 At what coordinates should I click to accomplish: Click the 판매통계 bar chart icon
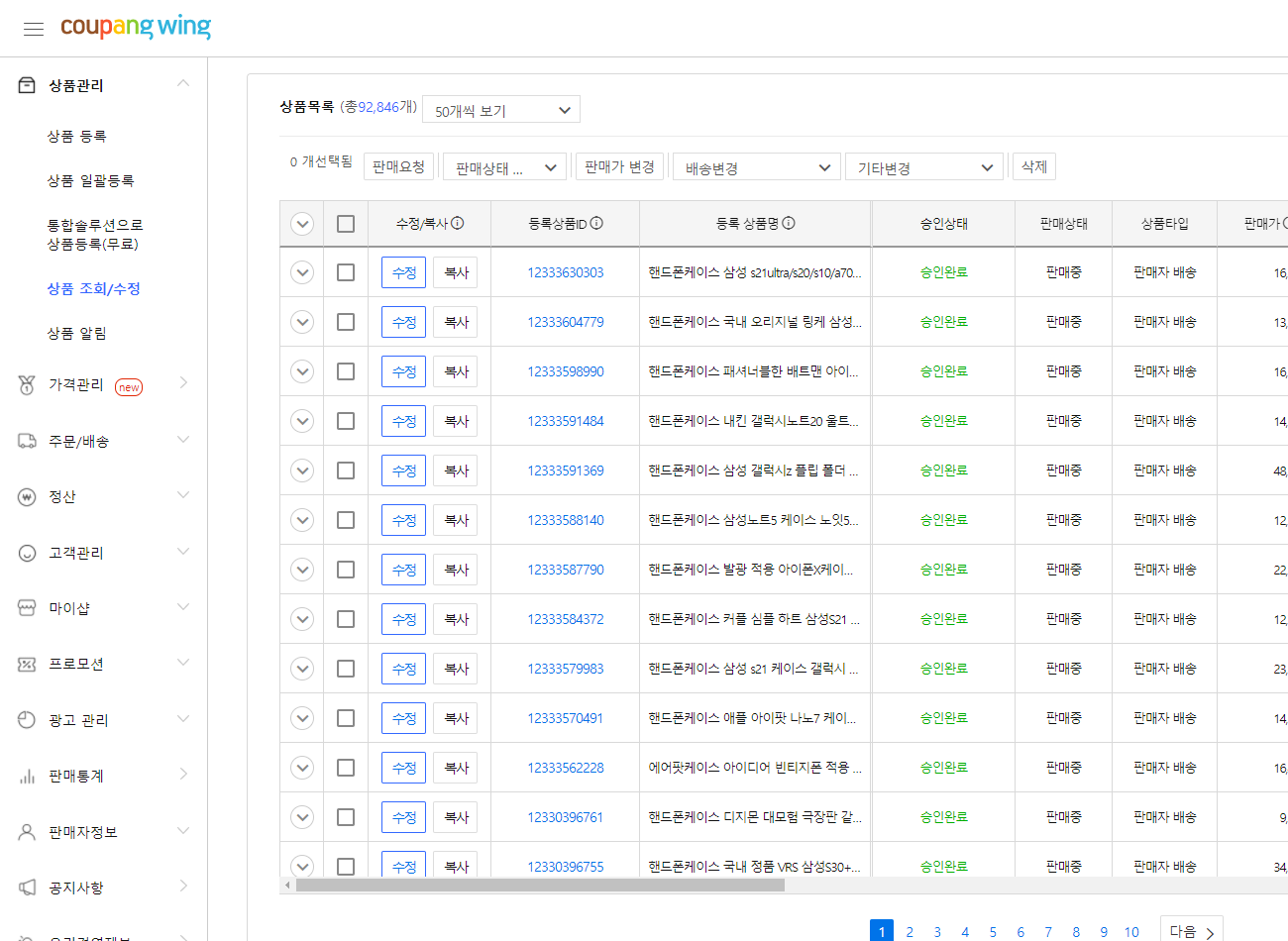point(27,776)
